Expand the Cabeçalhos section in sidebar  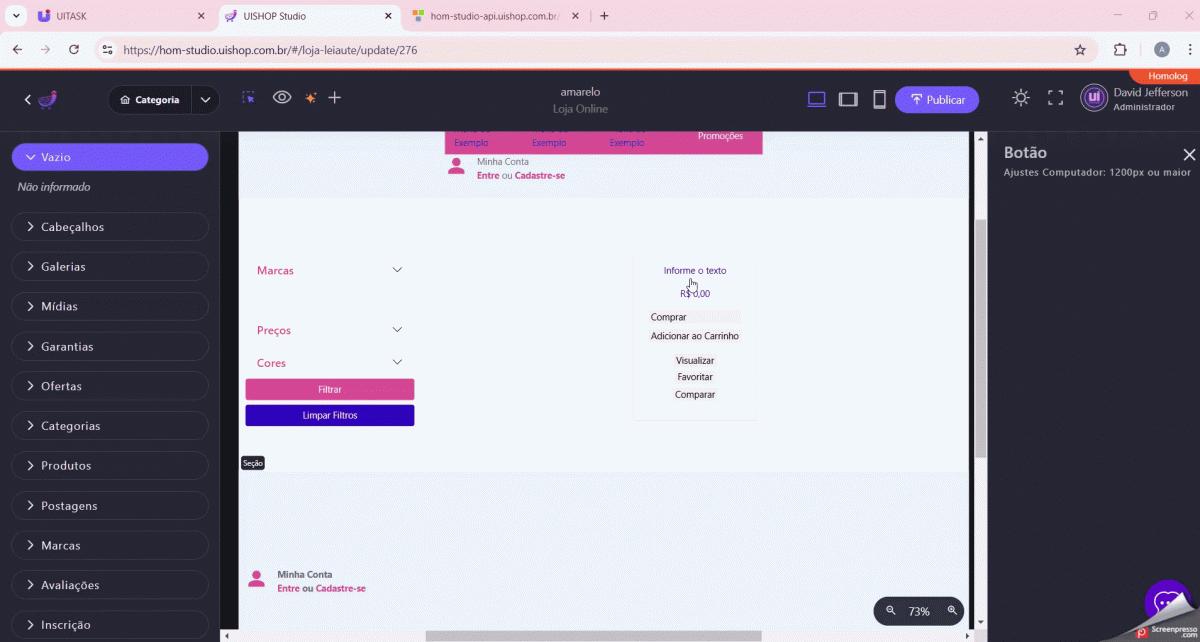(110, 227)
